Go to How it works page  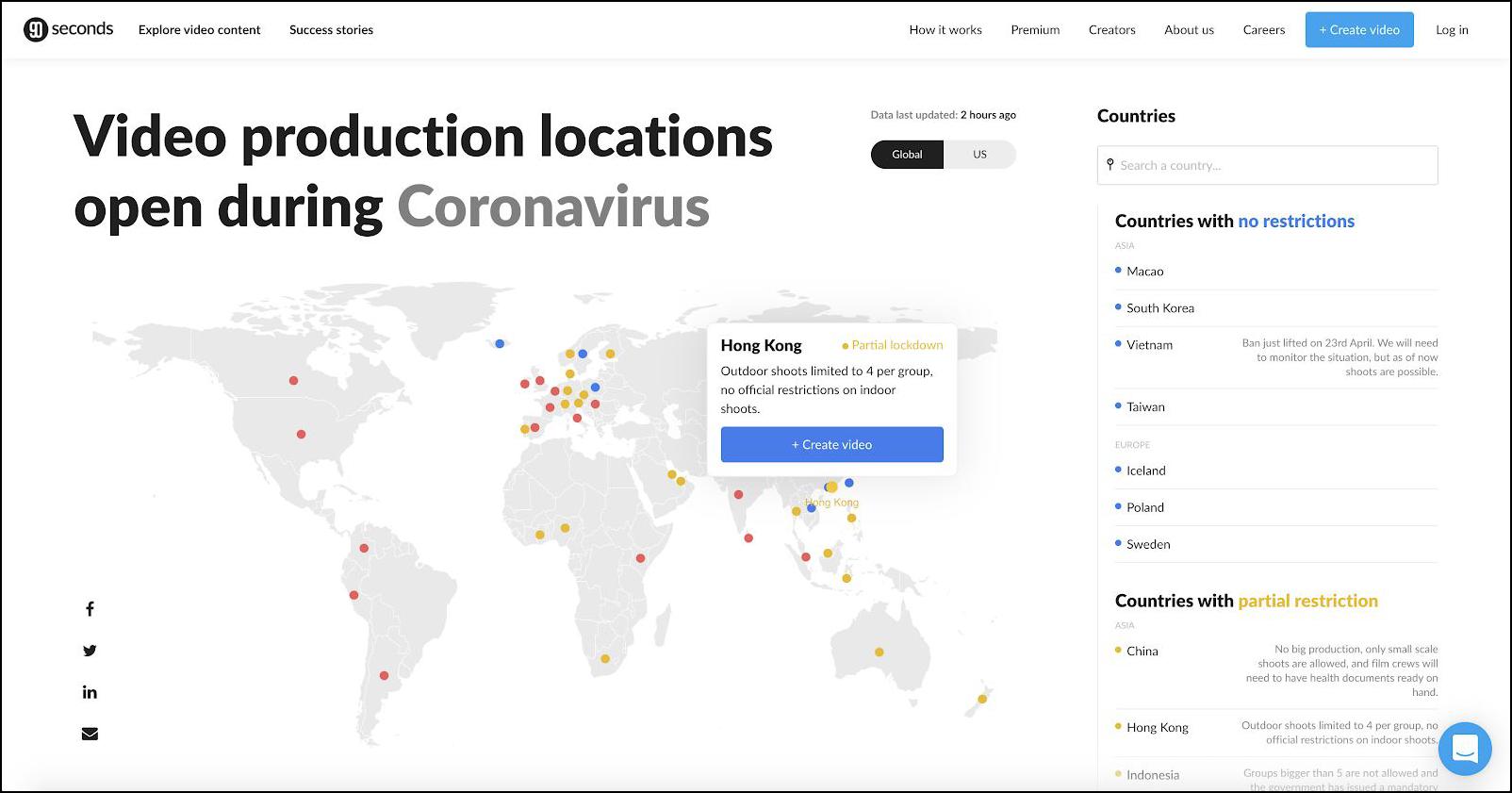[945, 30]
